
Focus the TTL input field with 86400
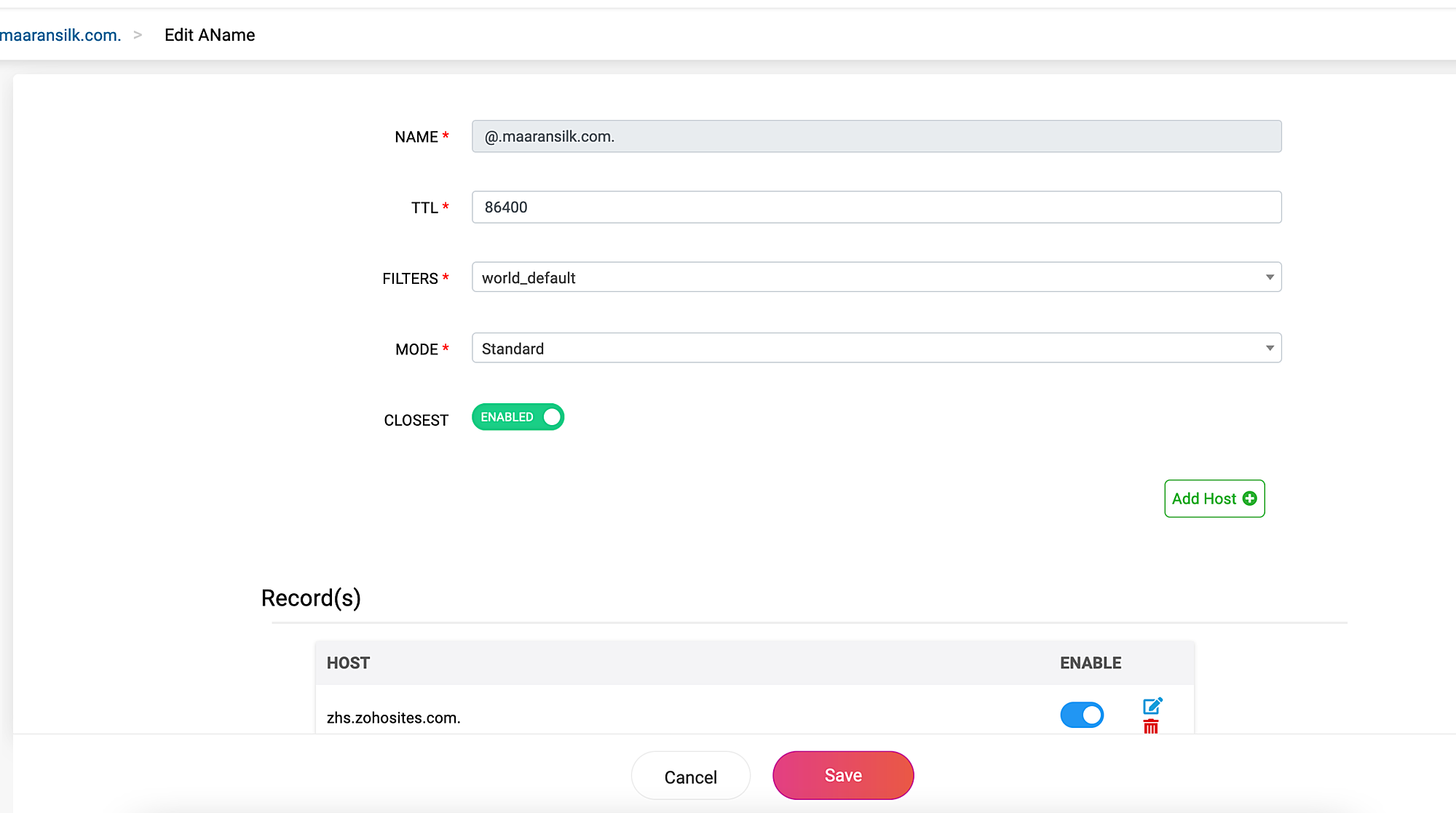coord(876,207)
